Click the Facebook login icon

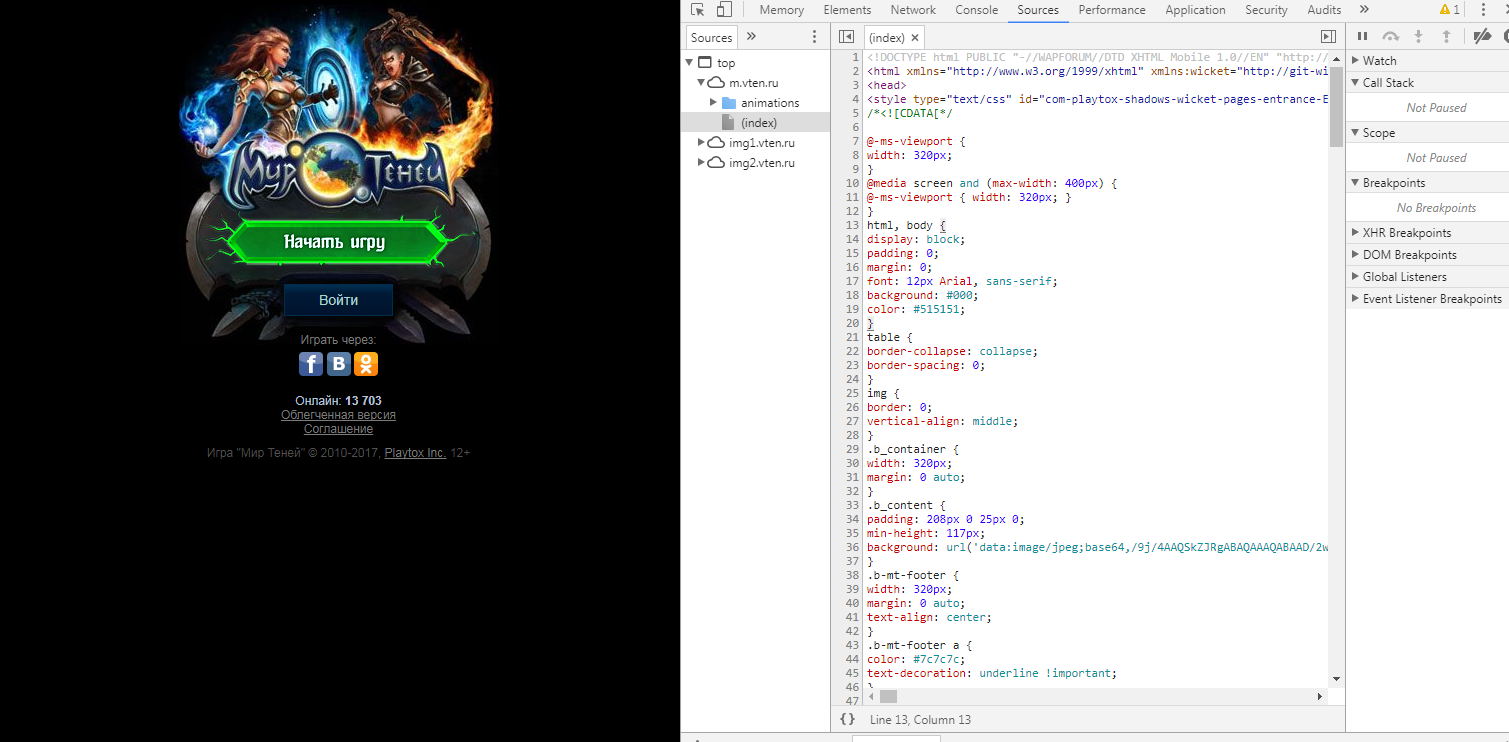(x=311, y=364)
